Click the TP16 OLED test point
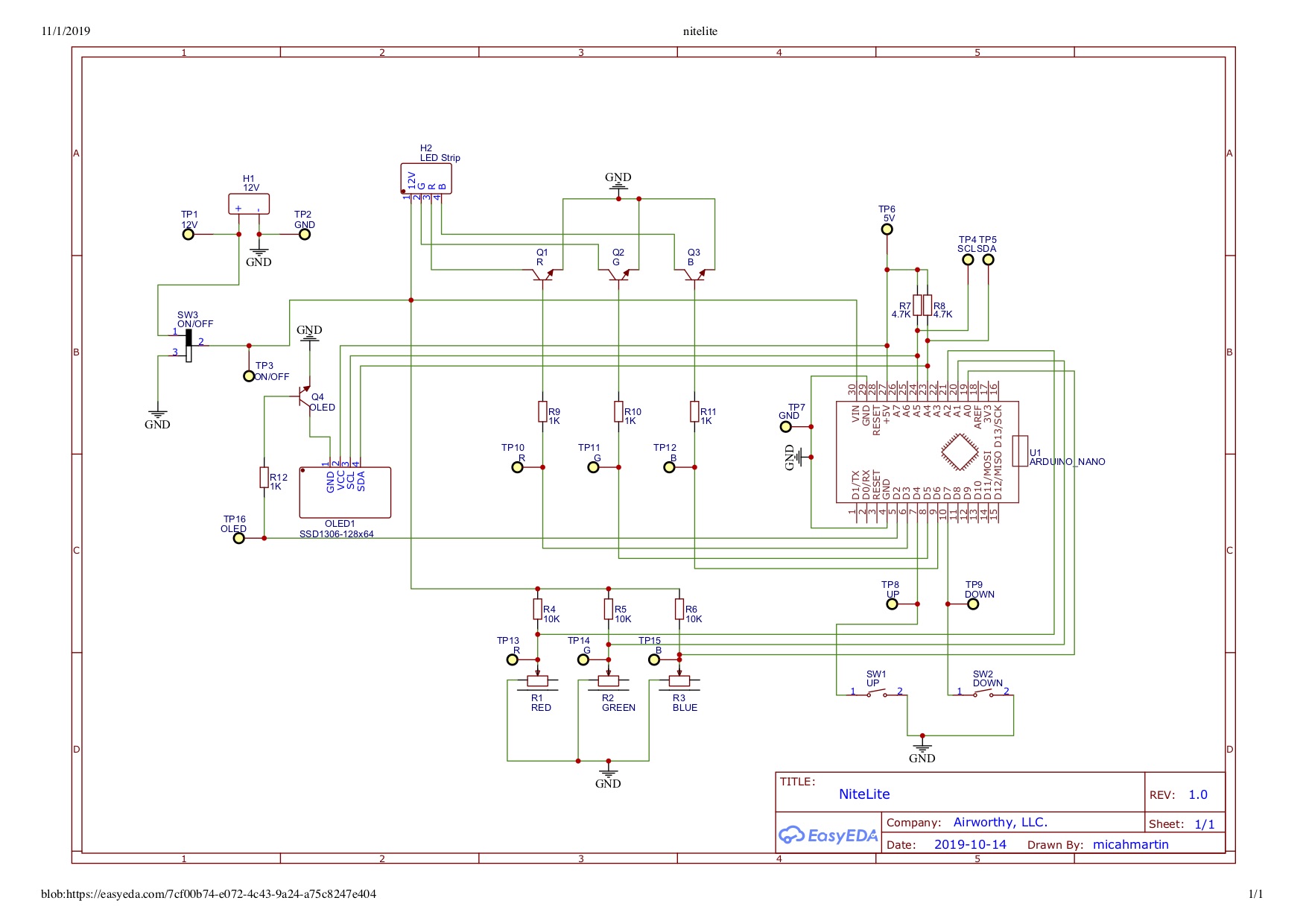The image size is (1306, 924). click(238, 538)
